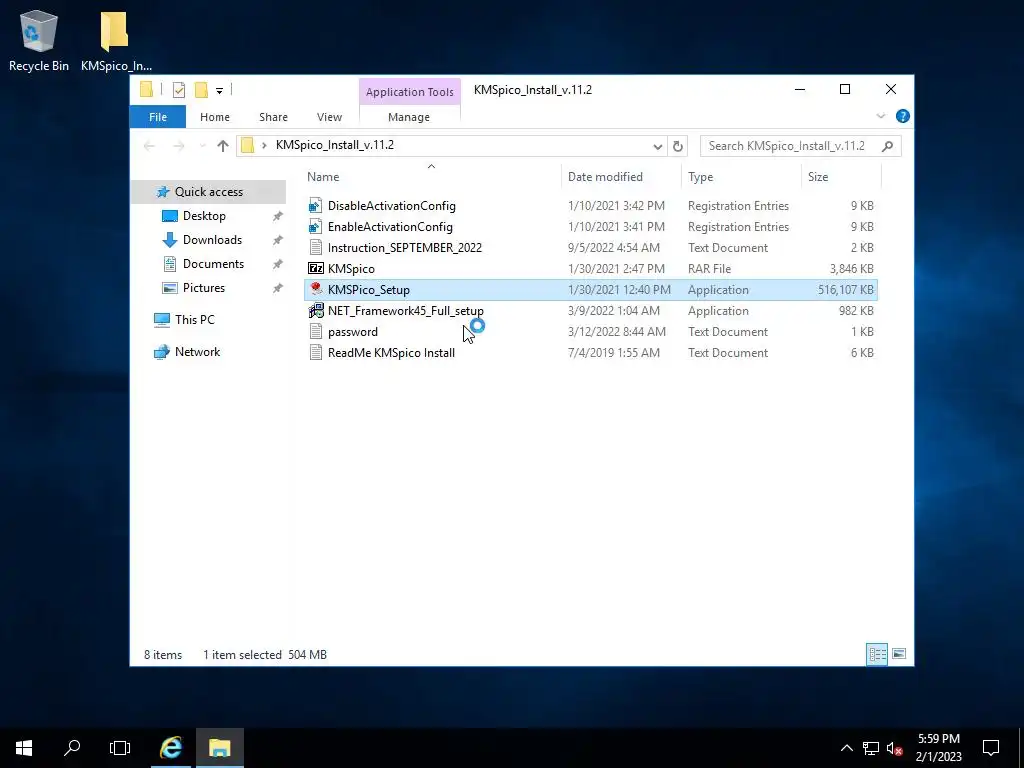The width and height of the screenshot is (1024, 768).
Task: Click the muted volume tray icon
Action: click(895, 748)
